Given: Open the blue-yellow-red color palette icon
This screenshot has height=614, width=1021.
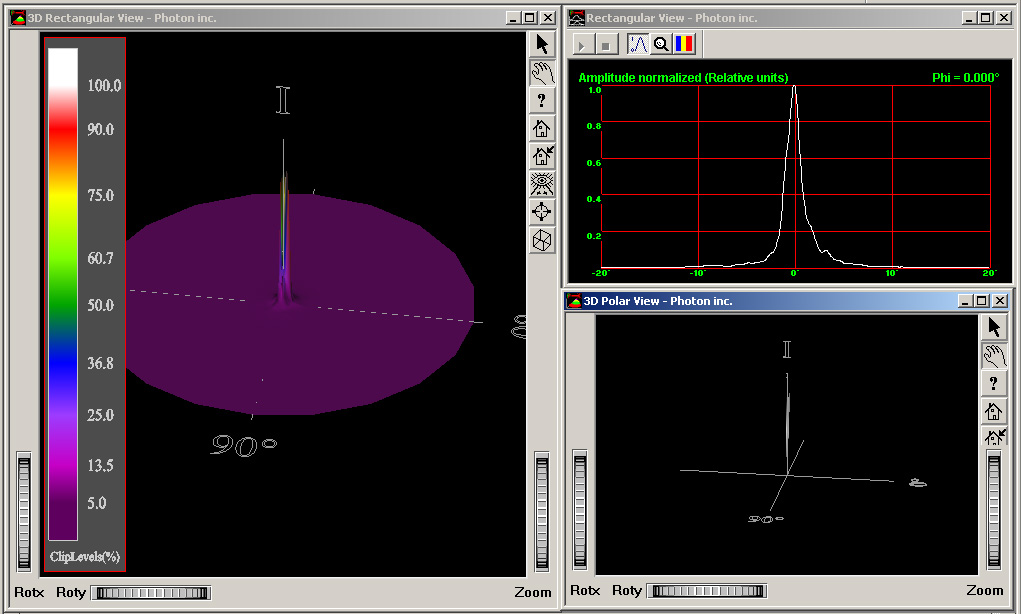Looking at the screenshot, I should click(684, 44).
